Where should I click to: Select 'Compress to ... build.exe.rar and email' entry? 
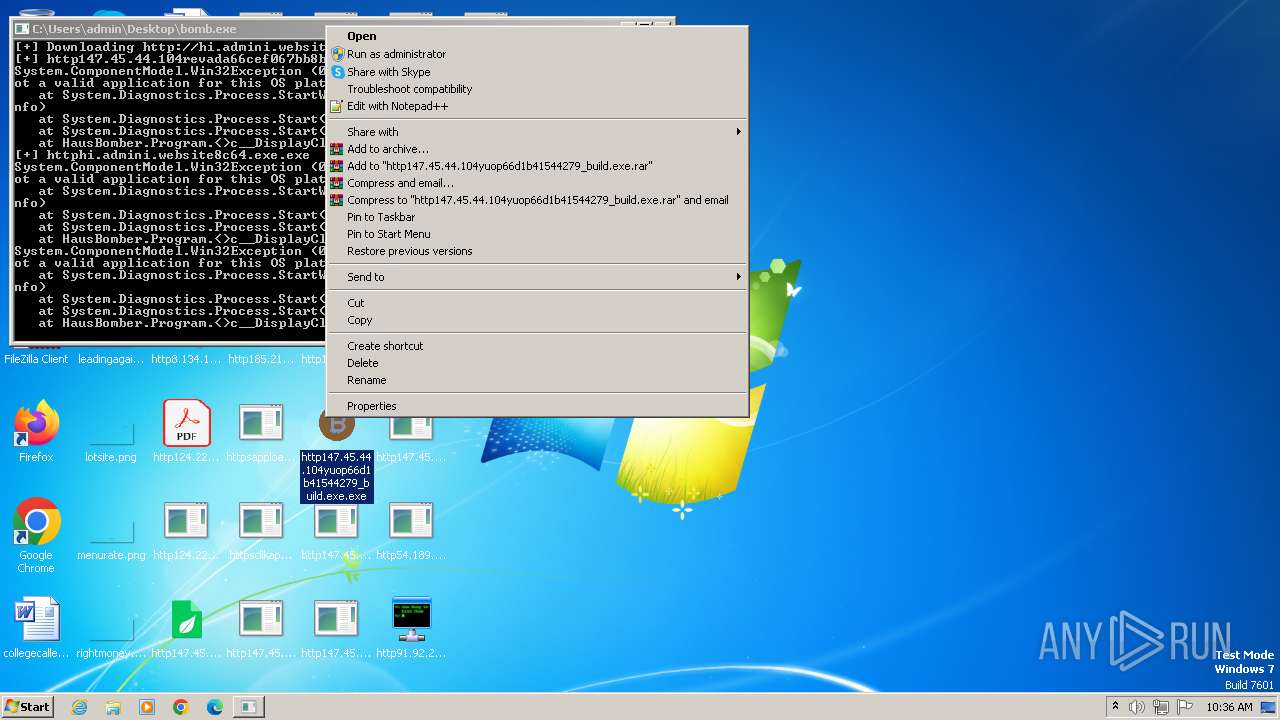pyautogui.click(x=537, y=200)
